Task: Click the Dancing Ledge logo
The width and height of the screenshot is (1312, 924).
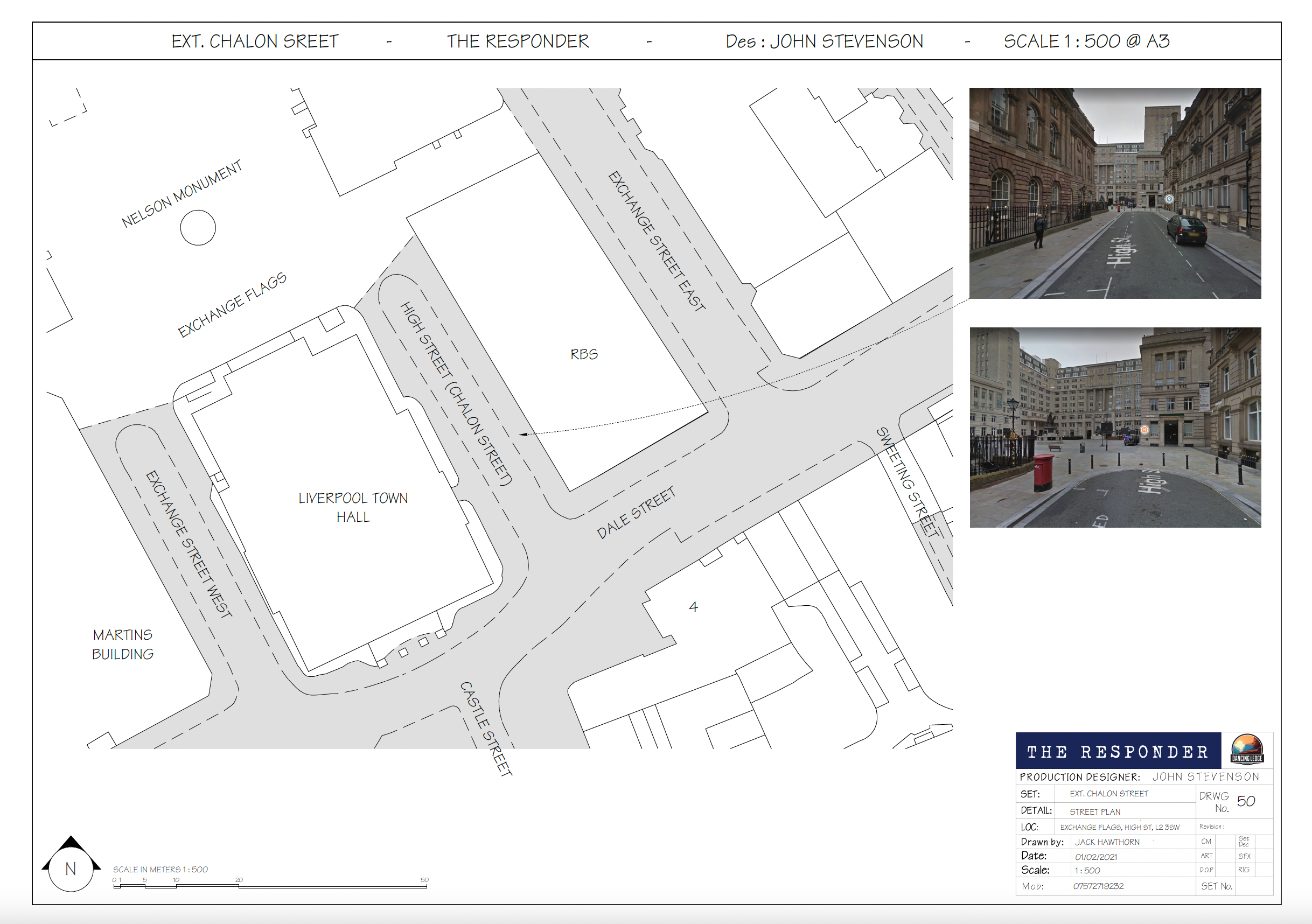Action: (1246, 750)
